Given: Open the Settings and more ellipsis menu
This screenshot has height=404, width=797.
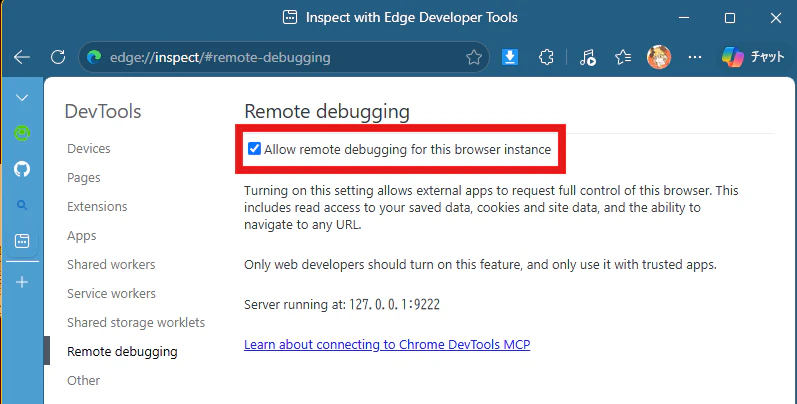Looking at the screenshot, I should coord(695,57).
